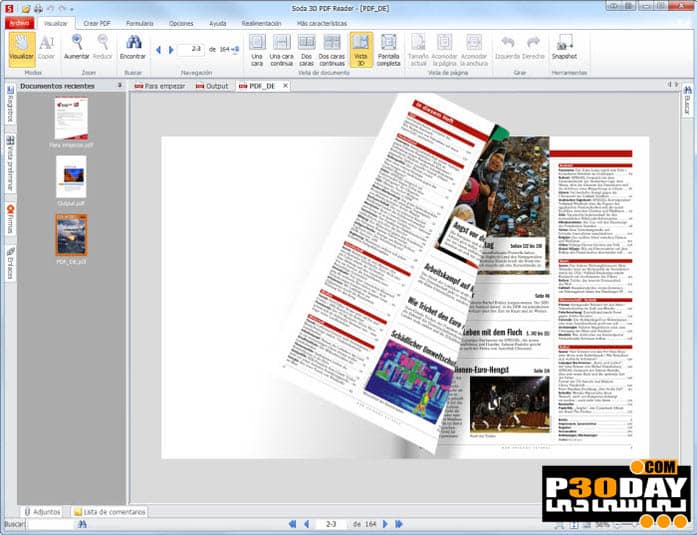Screen dimensions: 697x535
Task: Switch to Una cara continua view
Action: point(281,50)
